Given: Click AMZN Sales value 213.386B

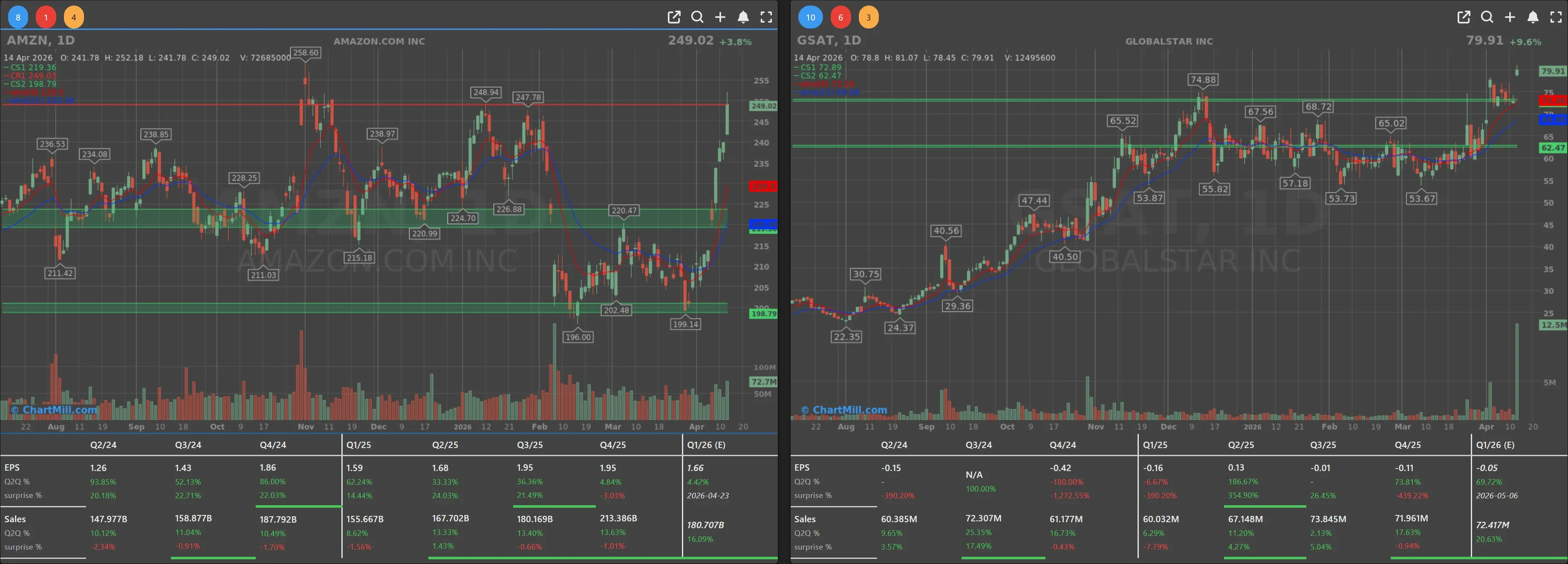Looking at the screenshot, I should 618,518.
